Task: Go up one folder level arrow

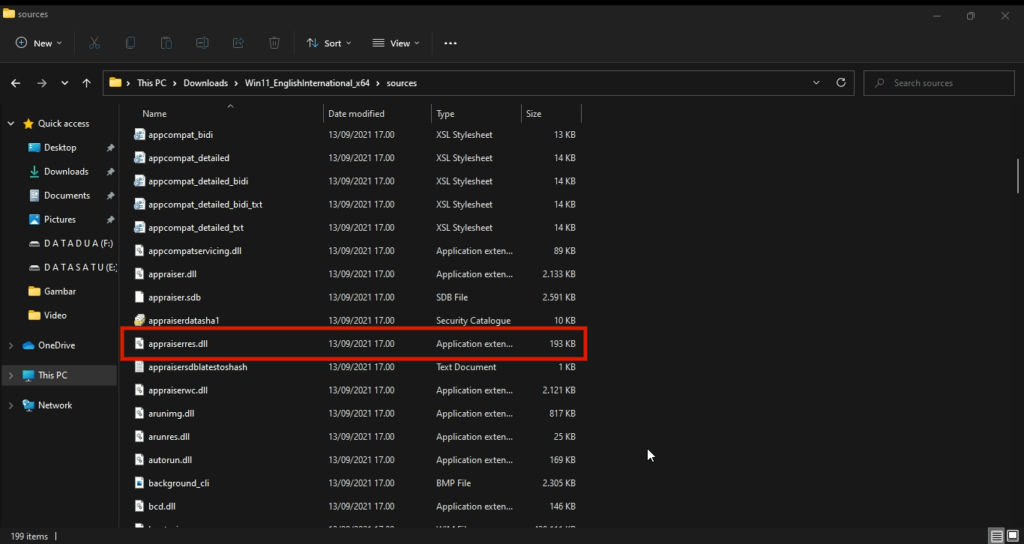Action: pyautogui.click(x=86, y=83)
